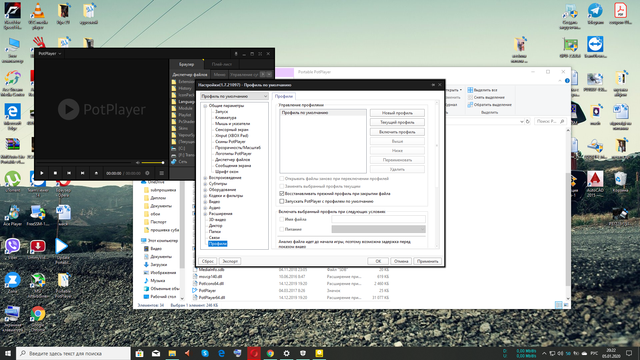Select the Сеть network item in PotPlayer browser
Viewport: 640px width, 360px height.
click(180, 162)
